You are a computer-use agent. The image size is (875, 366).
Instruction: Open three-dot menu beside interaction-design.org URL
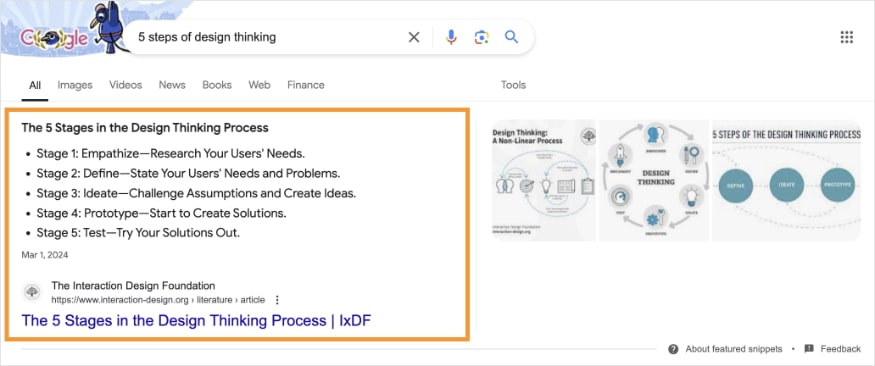pos(277,300)
